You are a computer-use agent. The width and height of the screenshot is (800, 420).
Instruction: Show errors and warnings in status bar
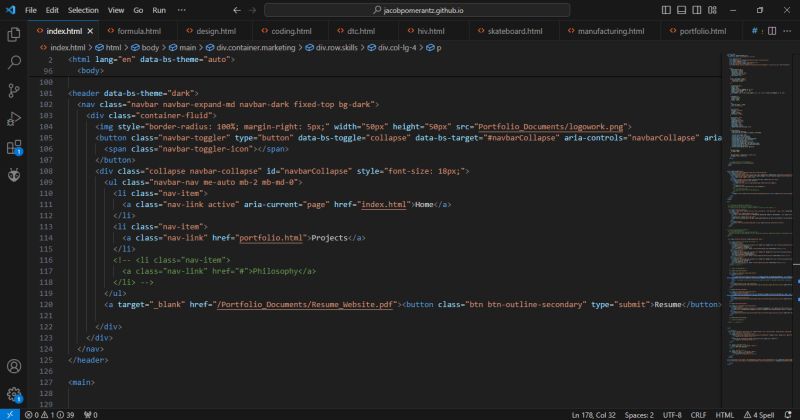point(49,415)
